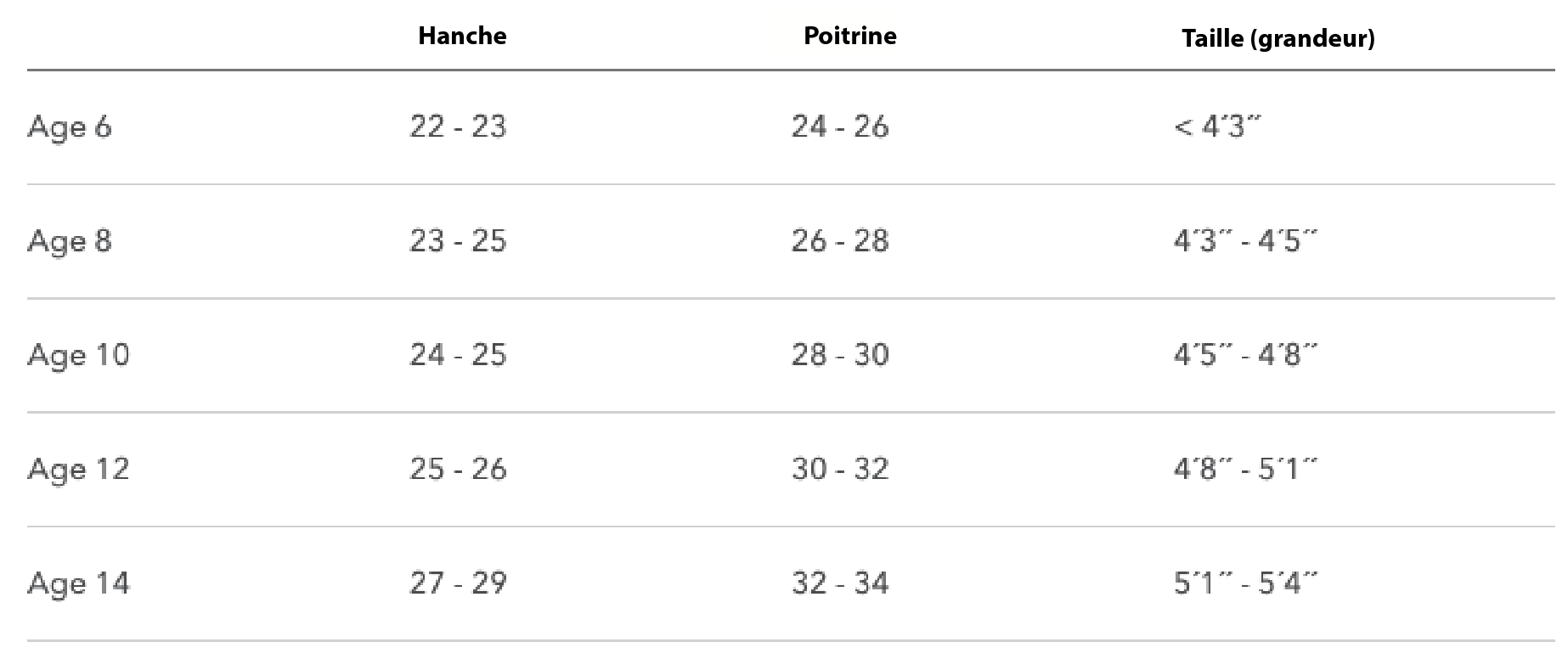The width and height of the screenshot is (1568, 659).
Task: Click the Age 12 height range 4'8" - 5'1"
Action: [x=1245, y=469]
